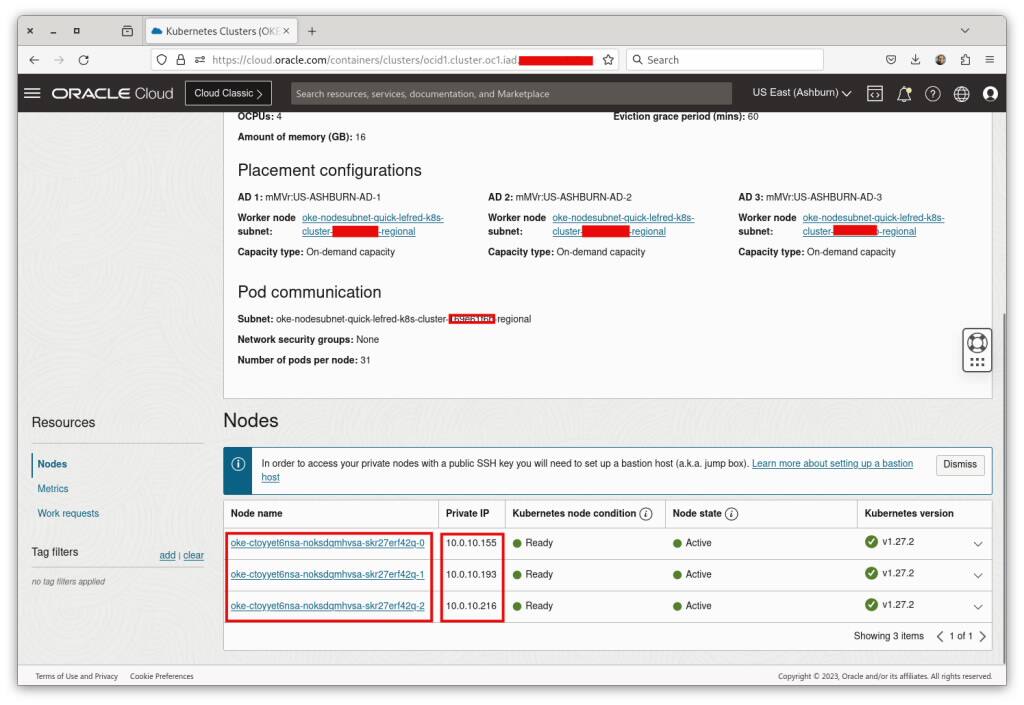
Task: Open a new browser tab
Action: 312,31
